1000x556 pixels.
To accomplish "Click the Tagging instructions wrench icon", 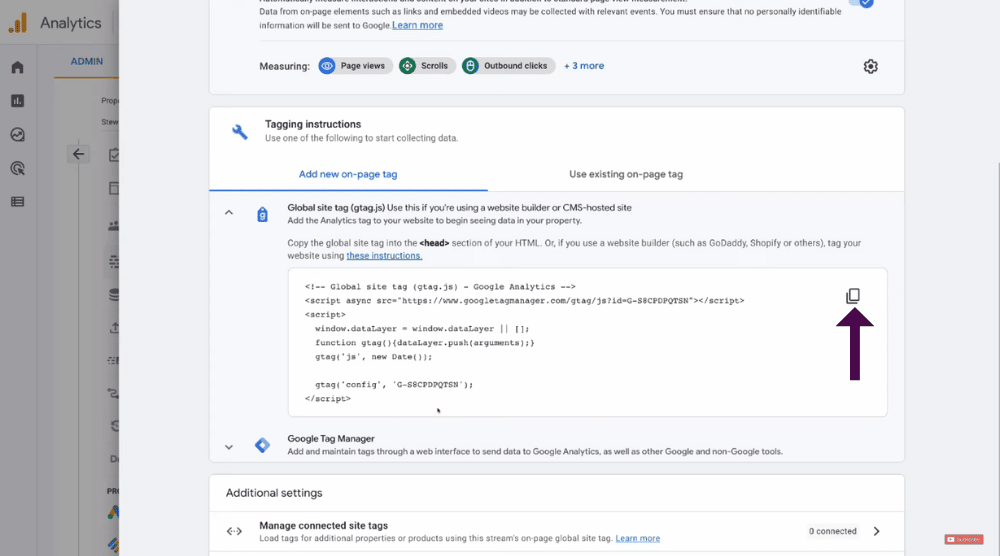I will [240, 131].
